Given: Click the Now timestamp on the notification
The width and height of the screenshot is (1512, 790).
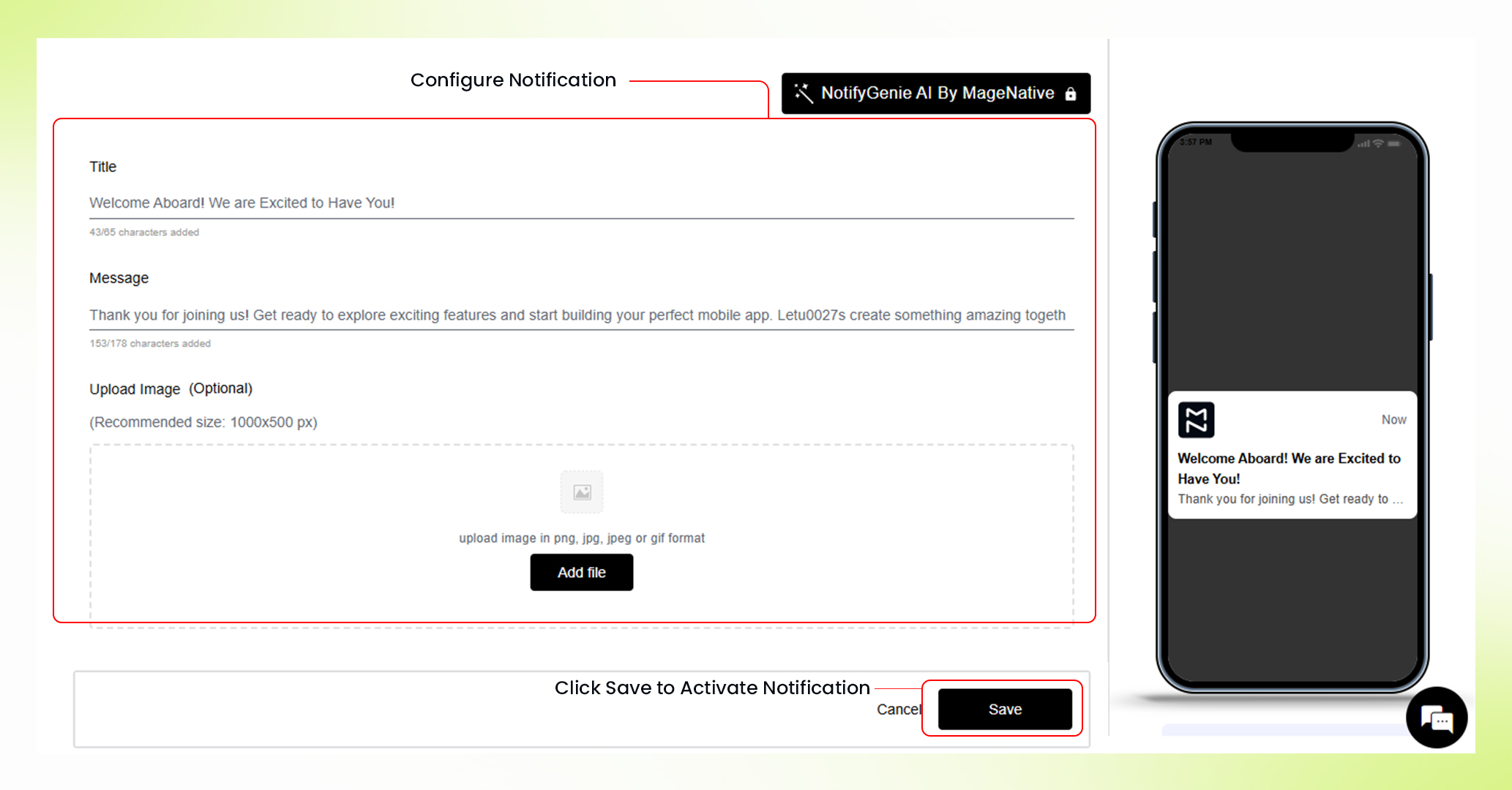Looking at the screenshot, I should (x=1393, y=419).
